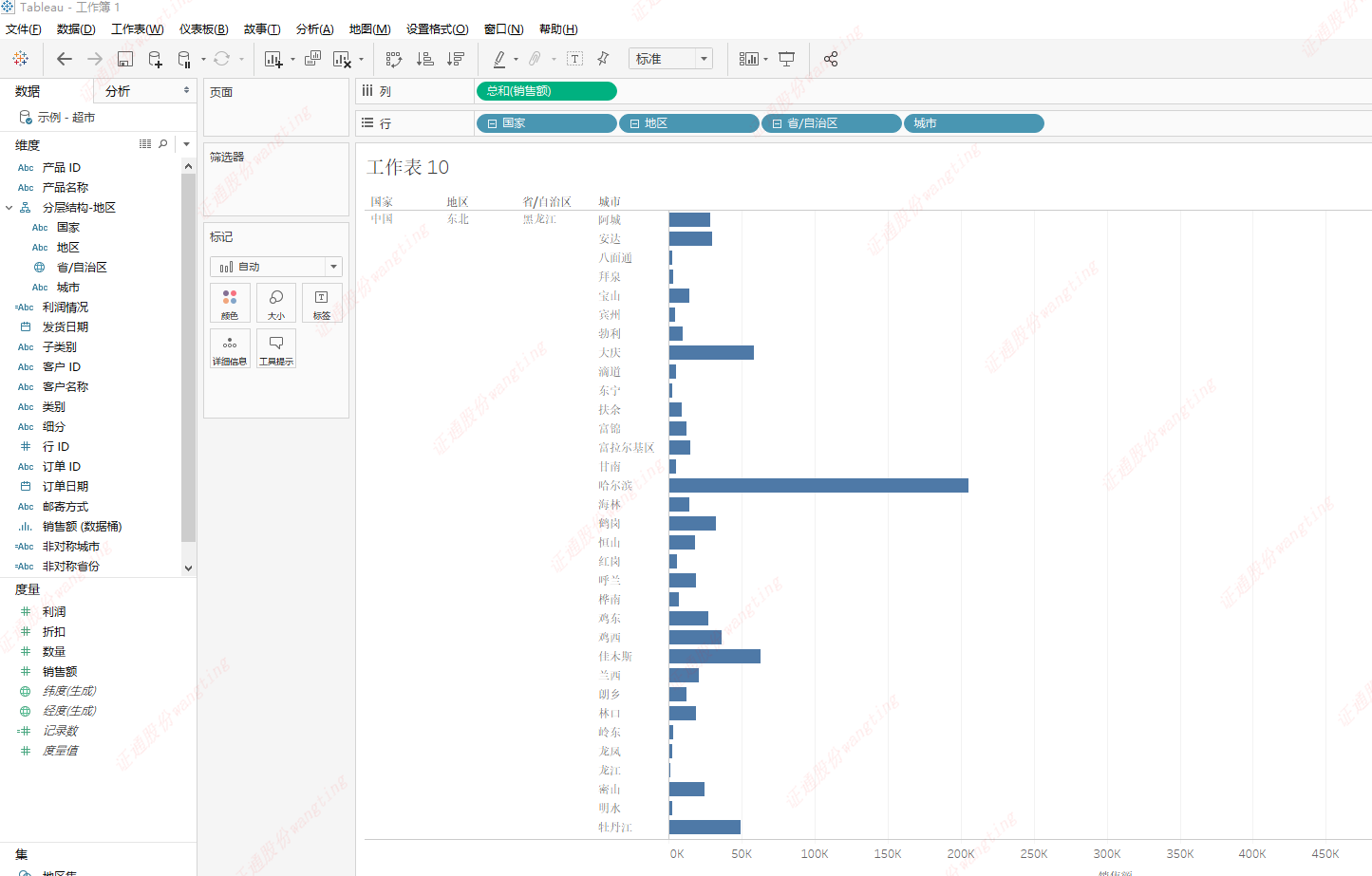Select the 城市 pill on rows

tap(973, 123)
